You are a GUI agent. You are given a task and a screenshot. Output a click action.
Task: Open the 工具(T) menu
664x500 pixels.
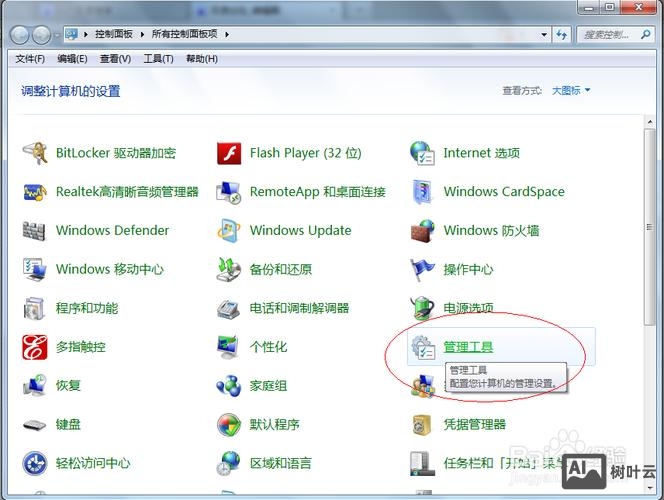(x=158, y=59)
